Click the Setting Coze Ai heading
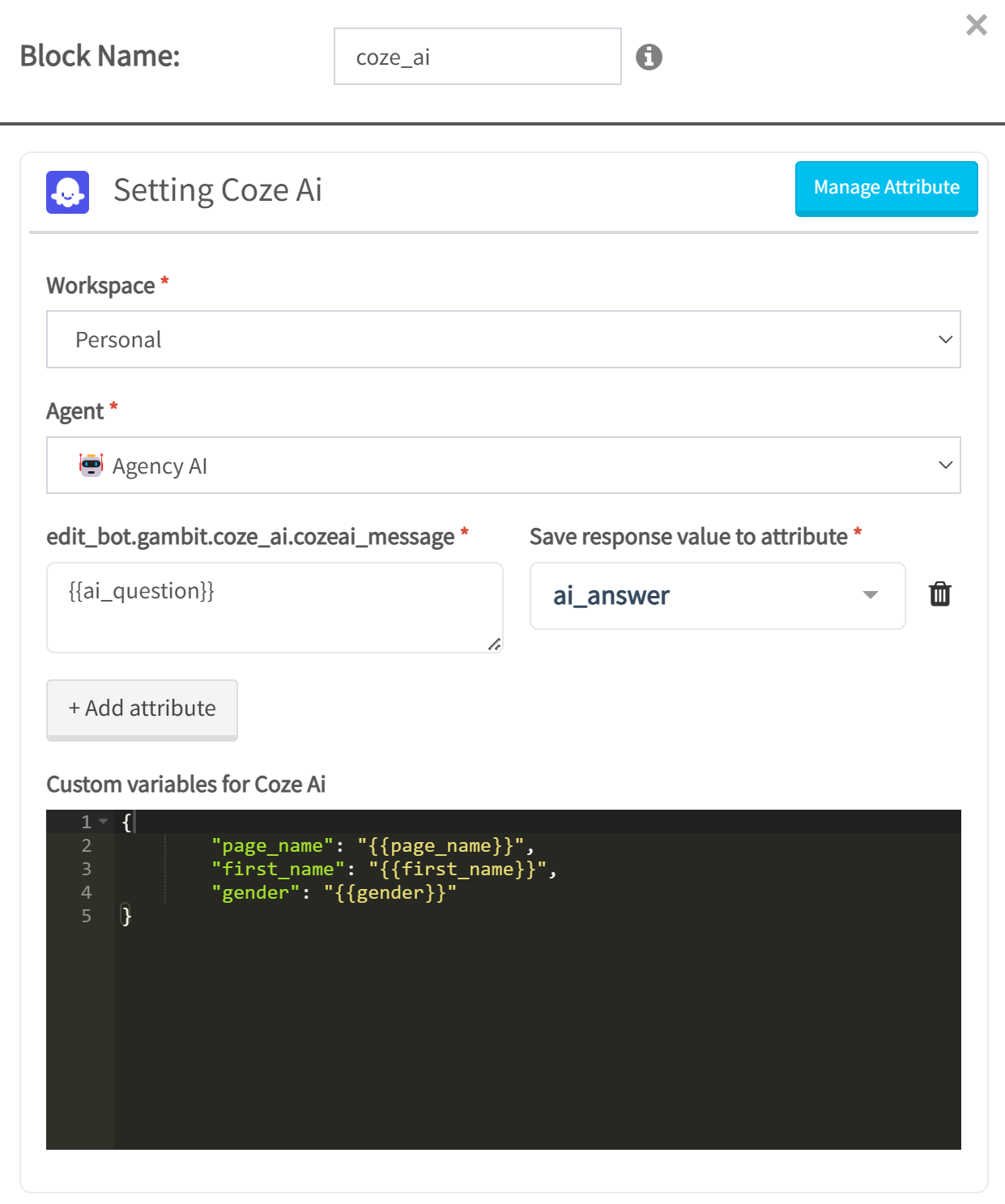 [218, 190]
